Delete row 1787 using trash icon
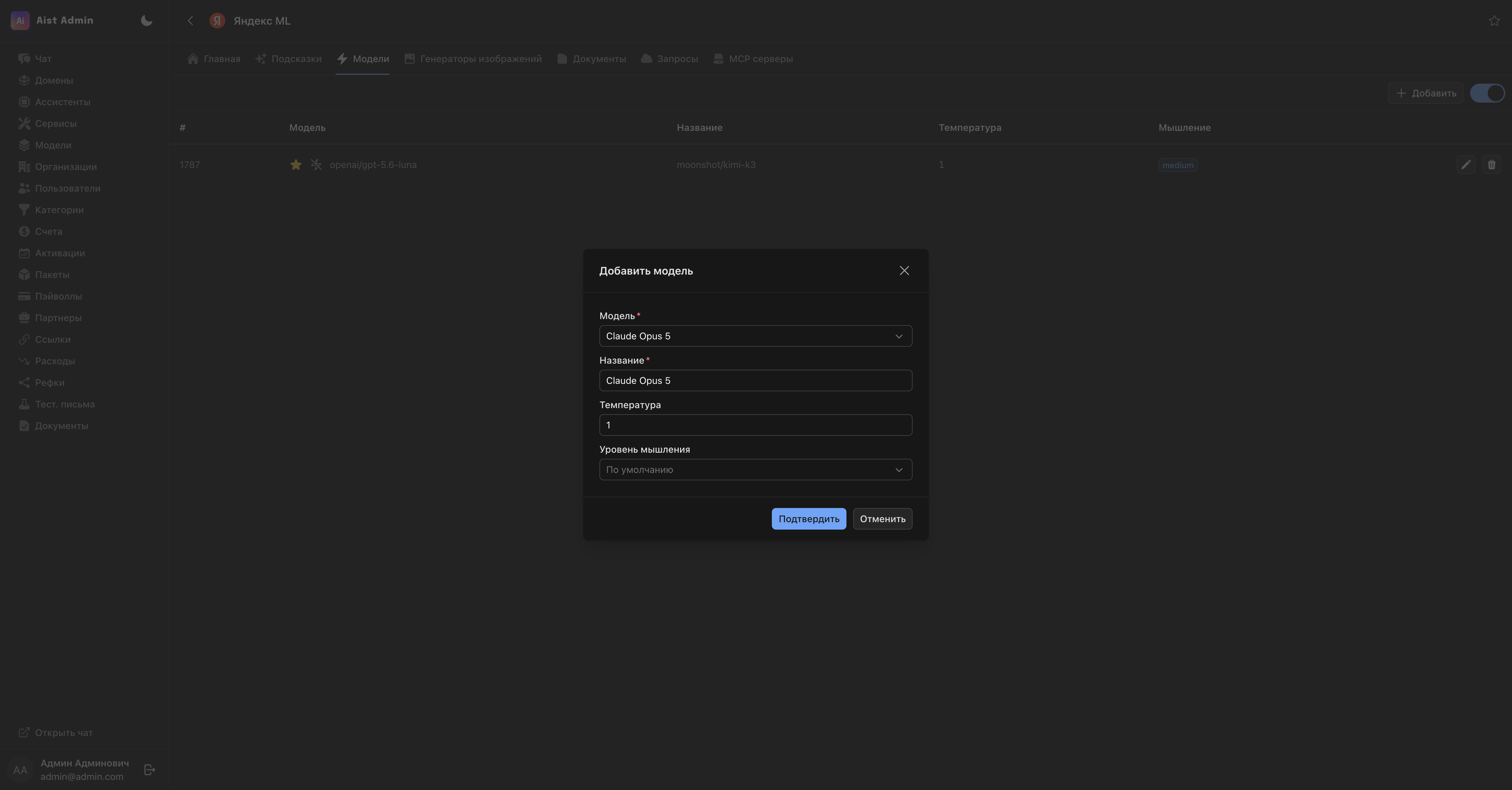This screenshot has width=1512, height=790. [1491, 165]
